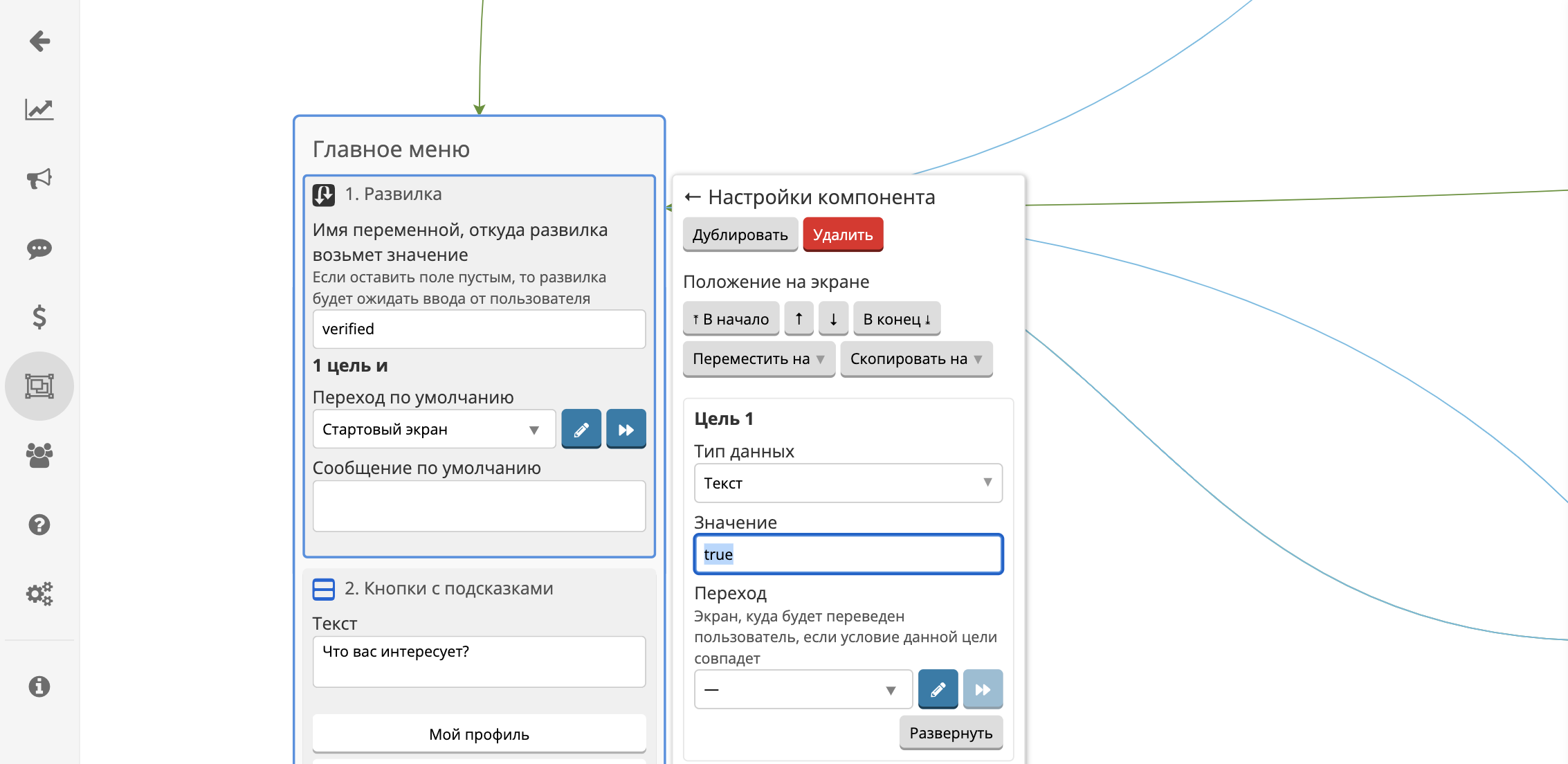The width and height of the screenshot is (1568, 764).
Task: Click the text field Что вас интересует?
Action: (479, 662)
